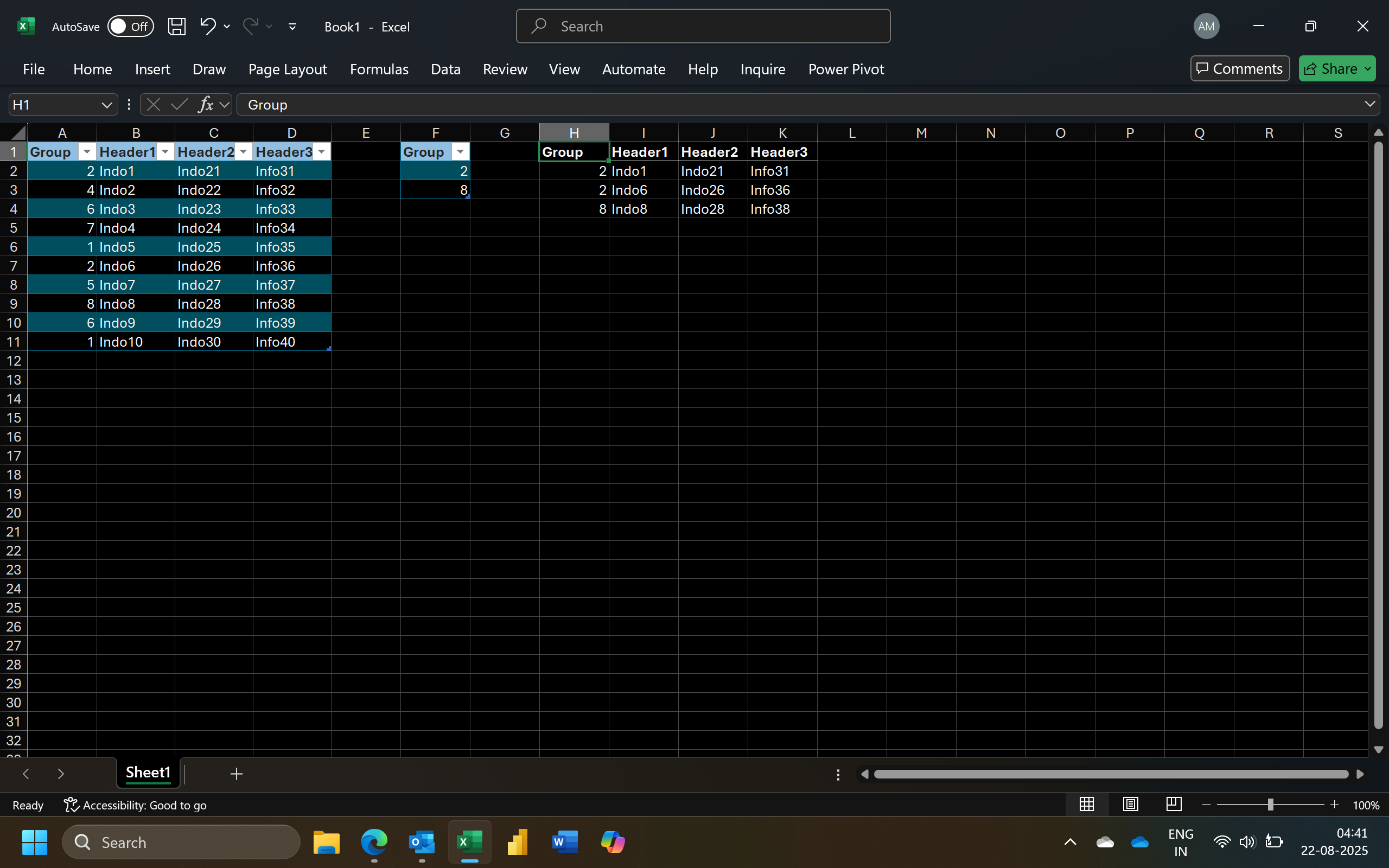Open Group filter dropdown in column A
Viewport: 1389px width, 868px height.
click(87, 152)
